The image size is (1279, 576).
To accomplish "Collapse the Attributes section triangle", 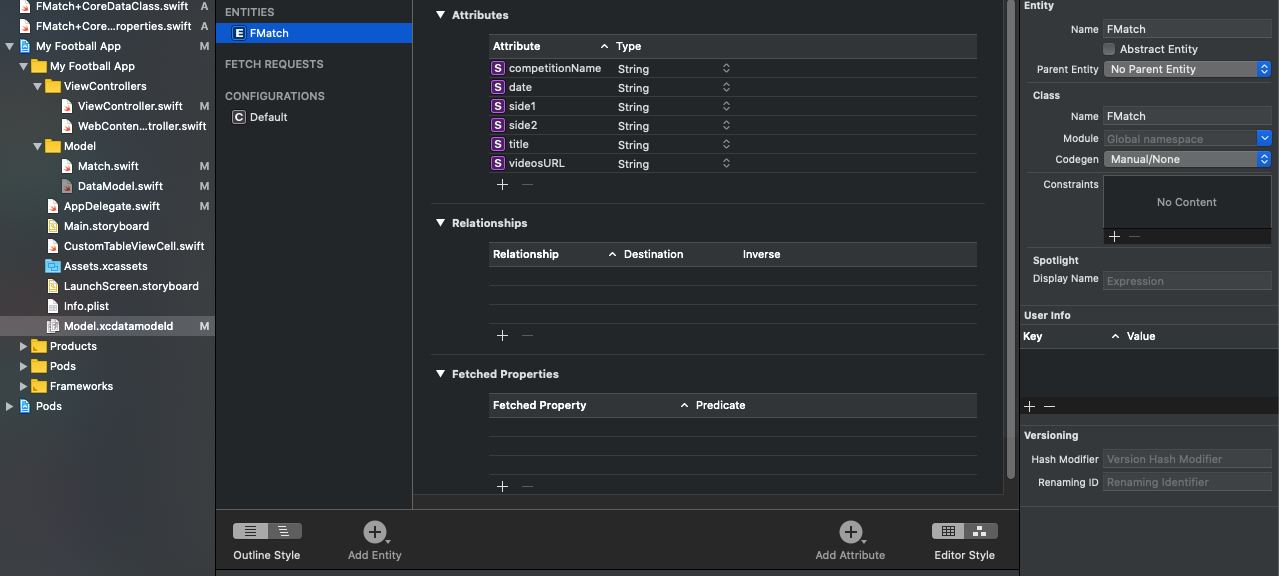I will click(x=440, y=15).
